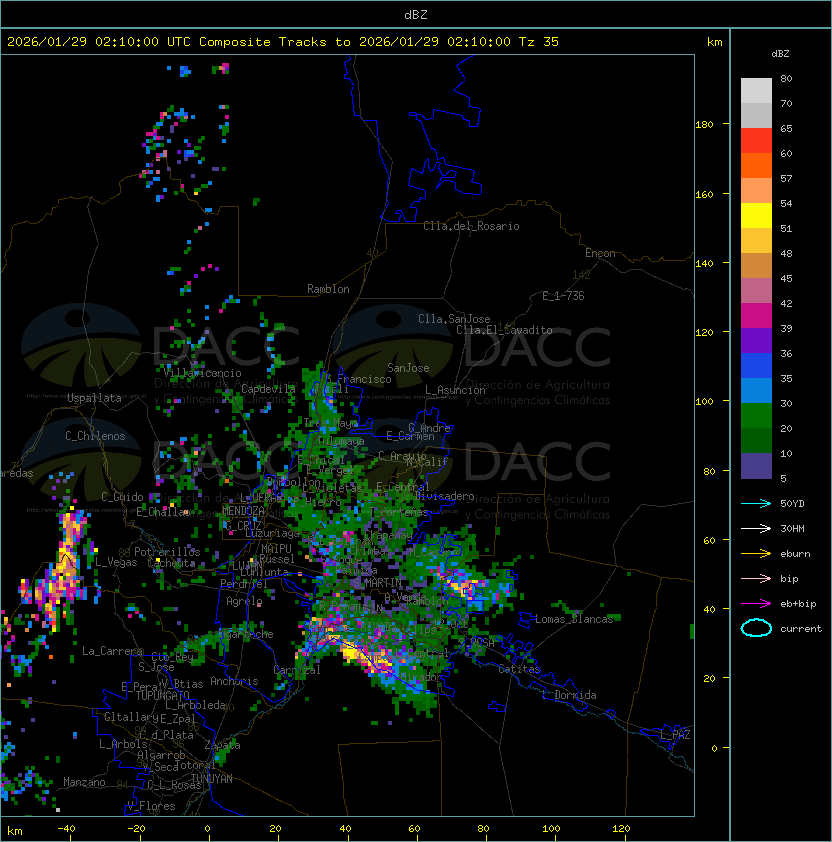Image resolution: width=832 pixels, height=842 pixels.
Task: Click the 'Lomas_Blancas' map label
Action: 574,619
